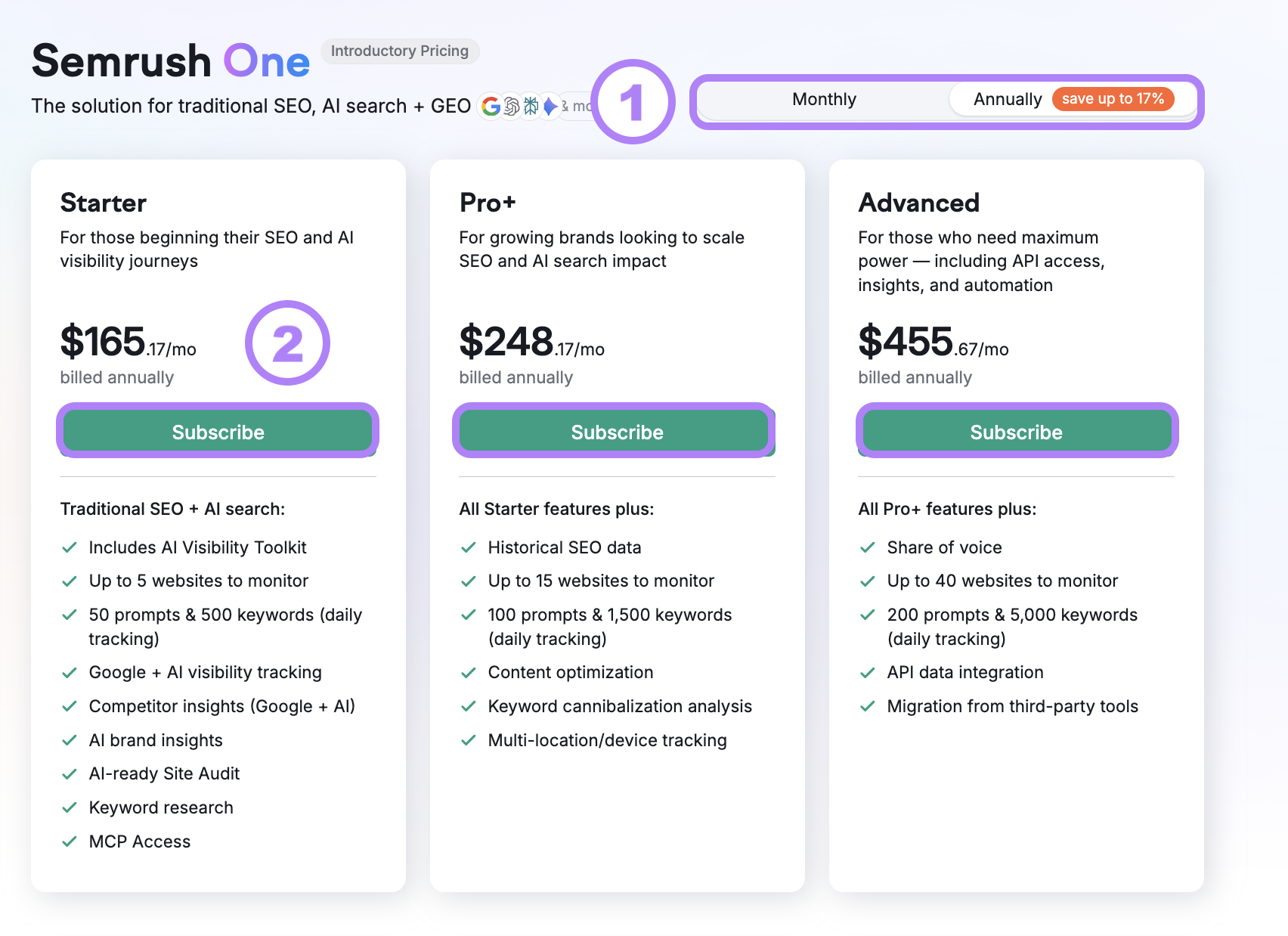This screenshot has height=936, width=1288.
Task: Click the checkmark beside MCP Access
Action: pyautogui.click(x=70, y=841)
